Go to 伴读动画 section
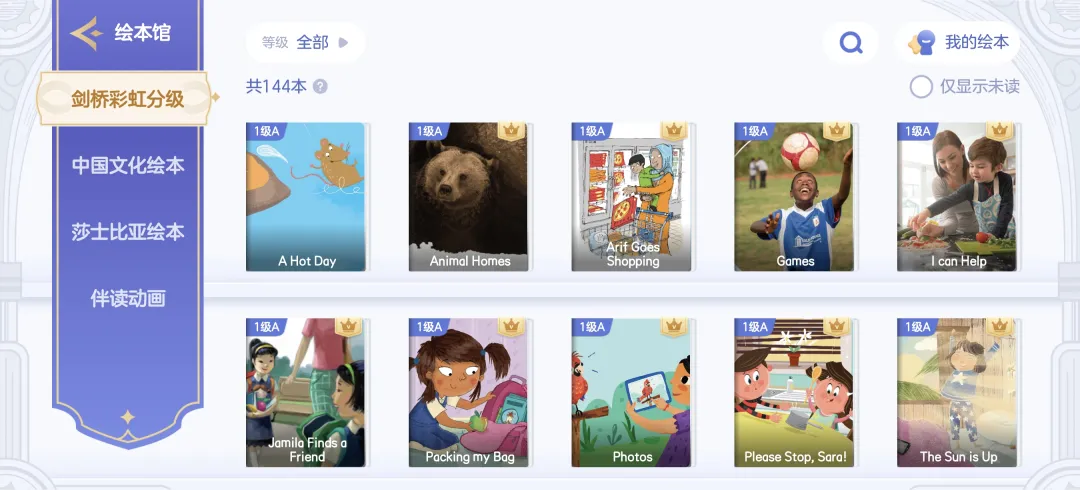This screenshot has height=490, width=1080. pos(128,298)
